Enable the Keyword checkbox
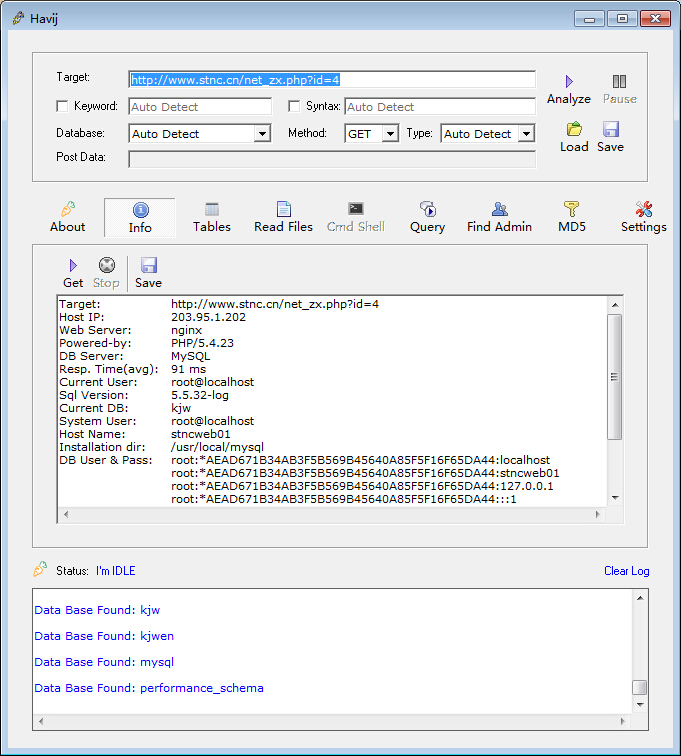The width and height of the screenshot is (681, 756). [62, 106]
